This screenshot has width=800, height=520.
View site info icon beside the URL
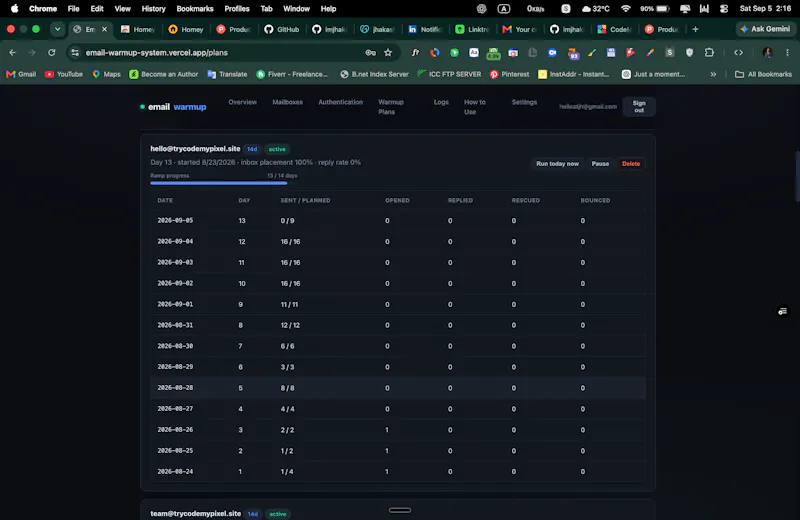75,53
